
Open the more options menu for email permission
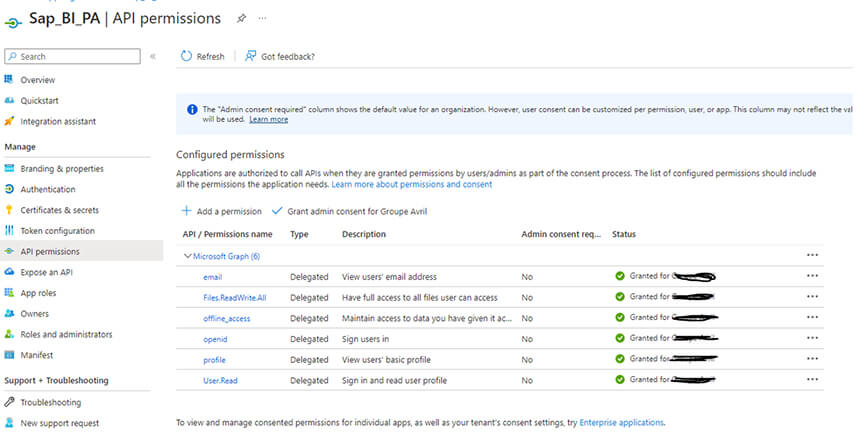tap(812, 276)
